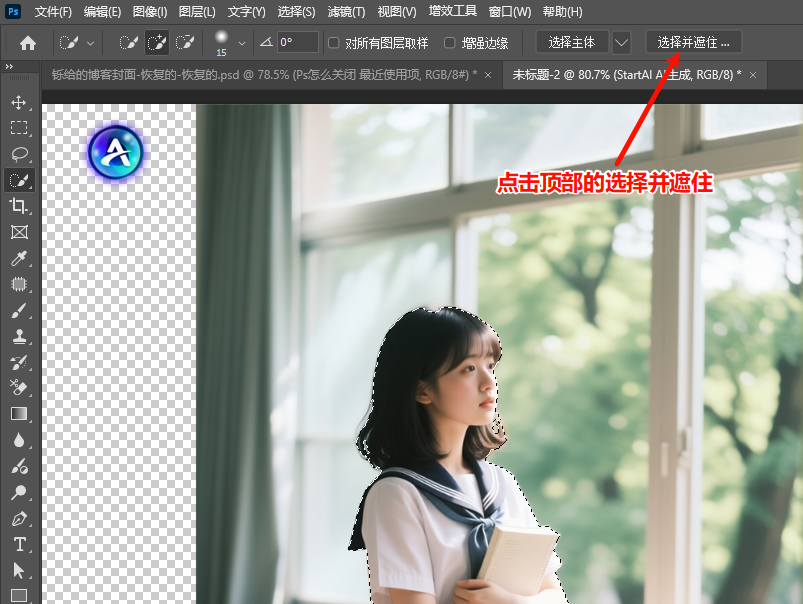Choose the Eyedropper tool
Screen dimensions: 803x604
point(19,258)
